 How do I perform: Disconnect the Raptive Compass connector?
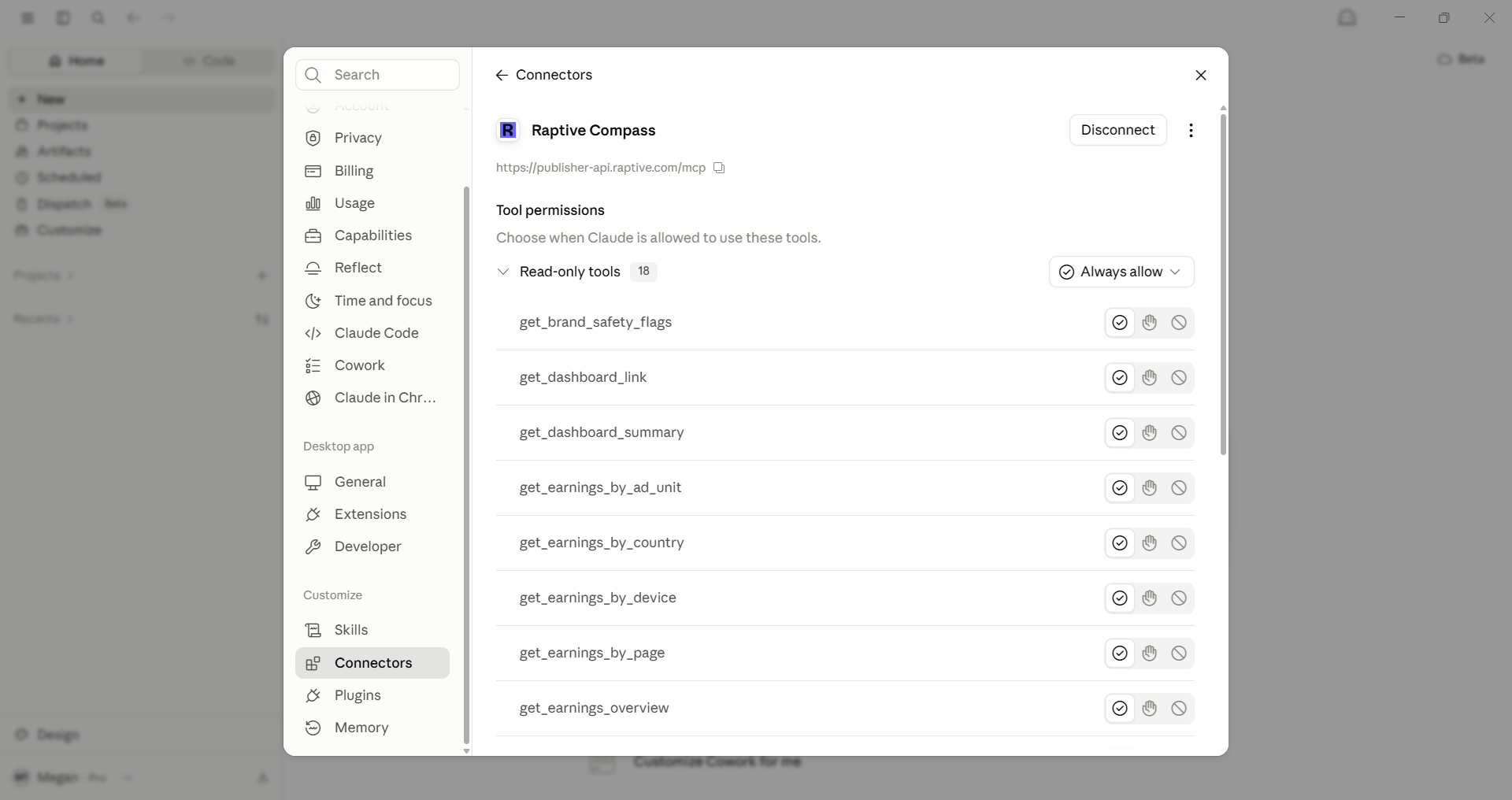coord(1117,130)
